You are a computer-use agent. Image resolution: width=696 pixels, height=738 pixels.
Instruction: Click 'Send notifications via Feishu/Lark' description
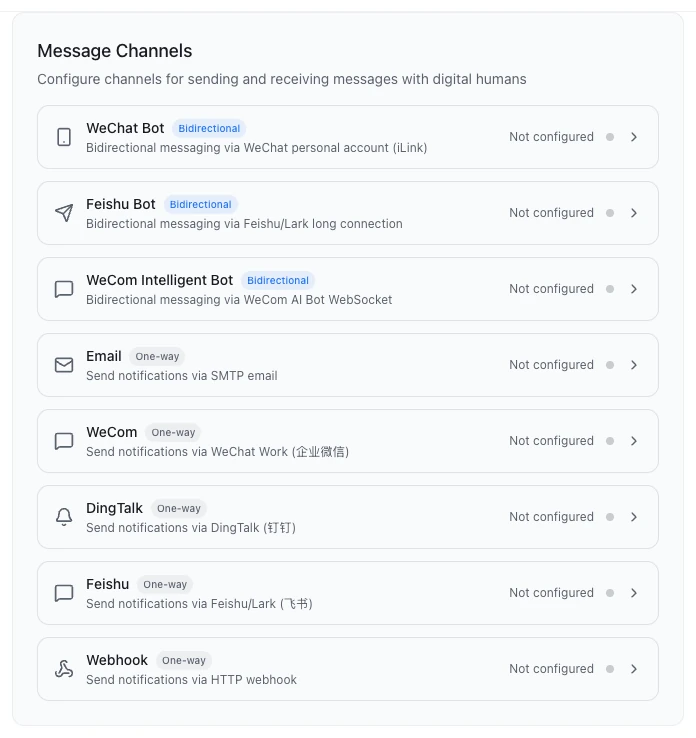(200, 604)
